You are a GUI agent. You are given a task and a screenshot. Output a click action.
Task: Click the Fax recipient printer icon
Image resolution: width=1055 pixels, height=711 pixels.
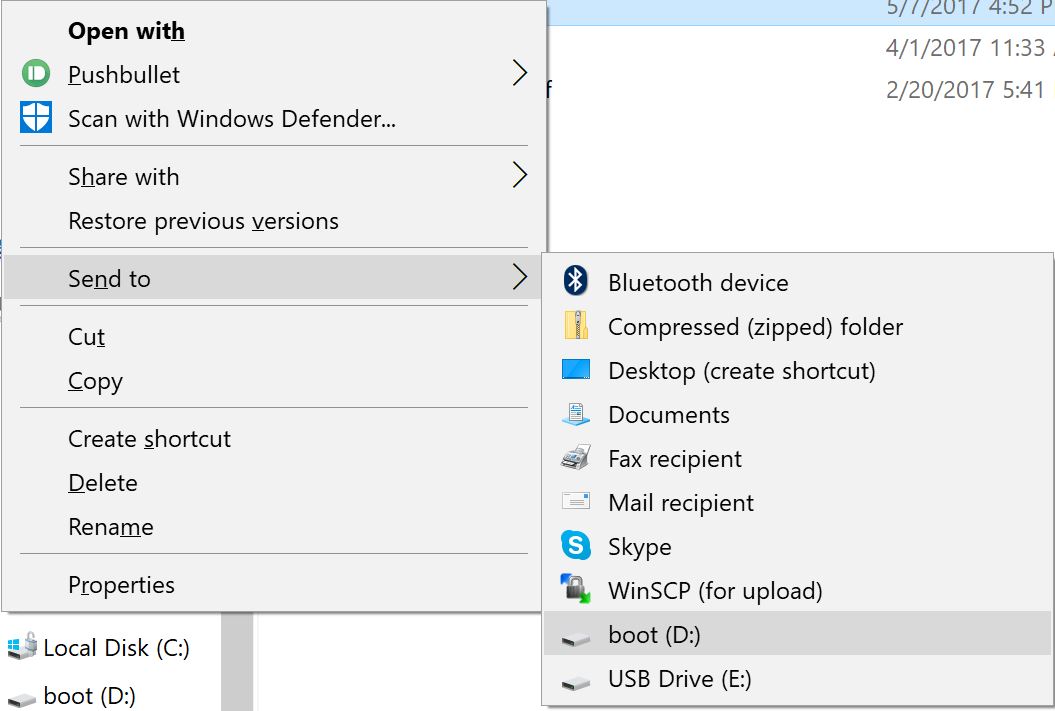pyautogui.click(x=575, y=459)
